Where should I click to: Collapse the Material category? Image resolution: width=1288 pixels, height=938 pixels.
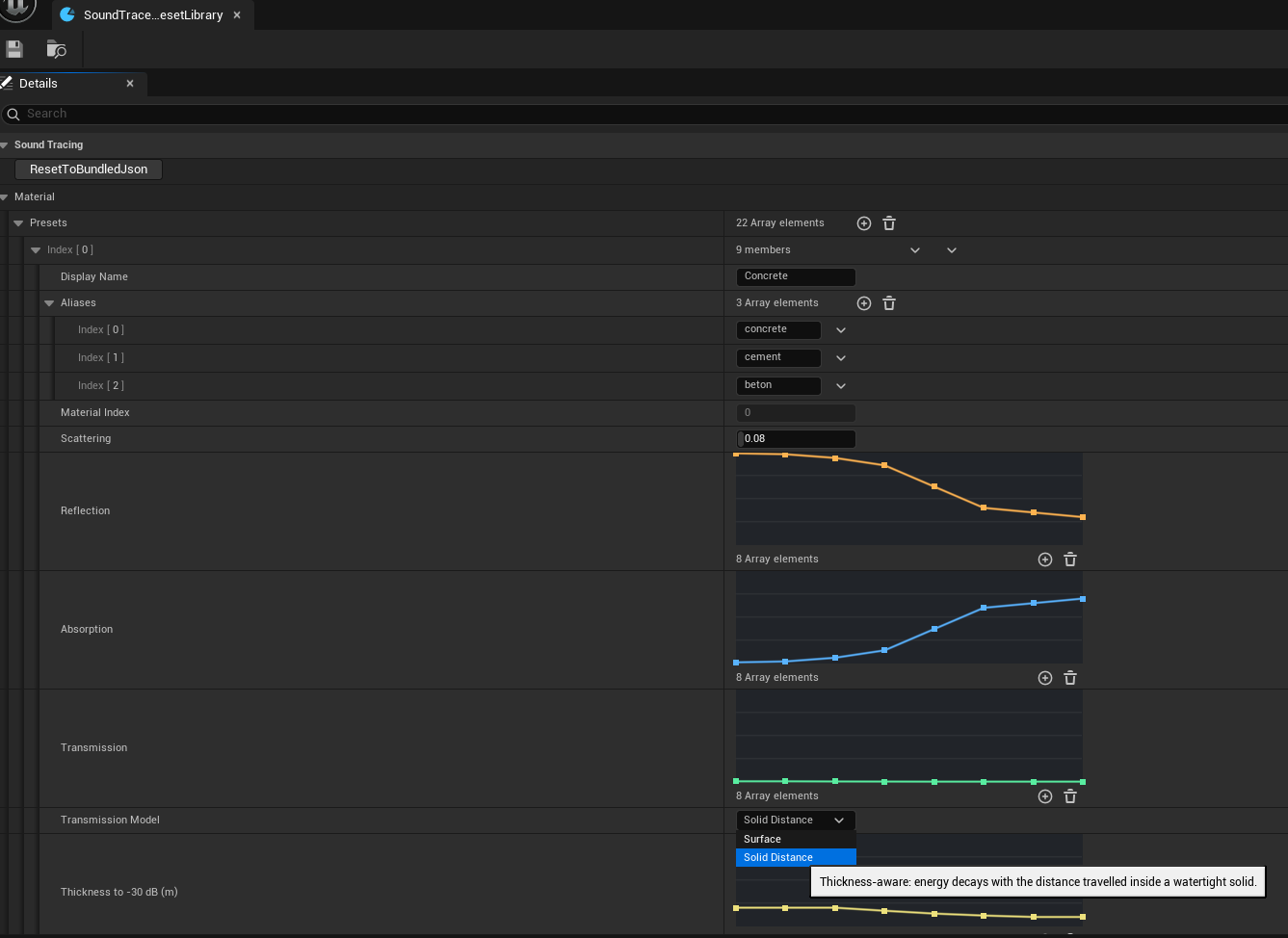(x=5, y=197)
